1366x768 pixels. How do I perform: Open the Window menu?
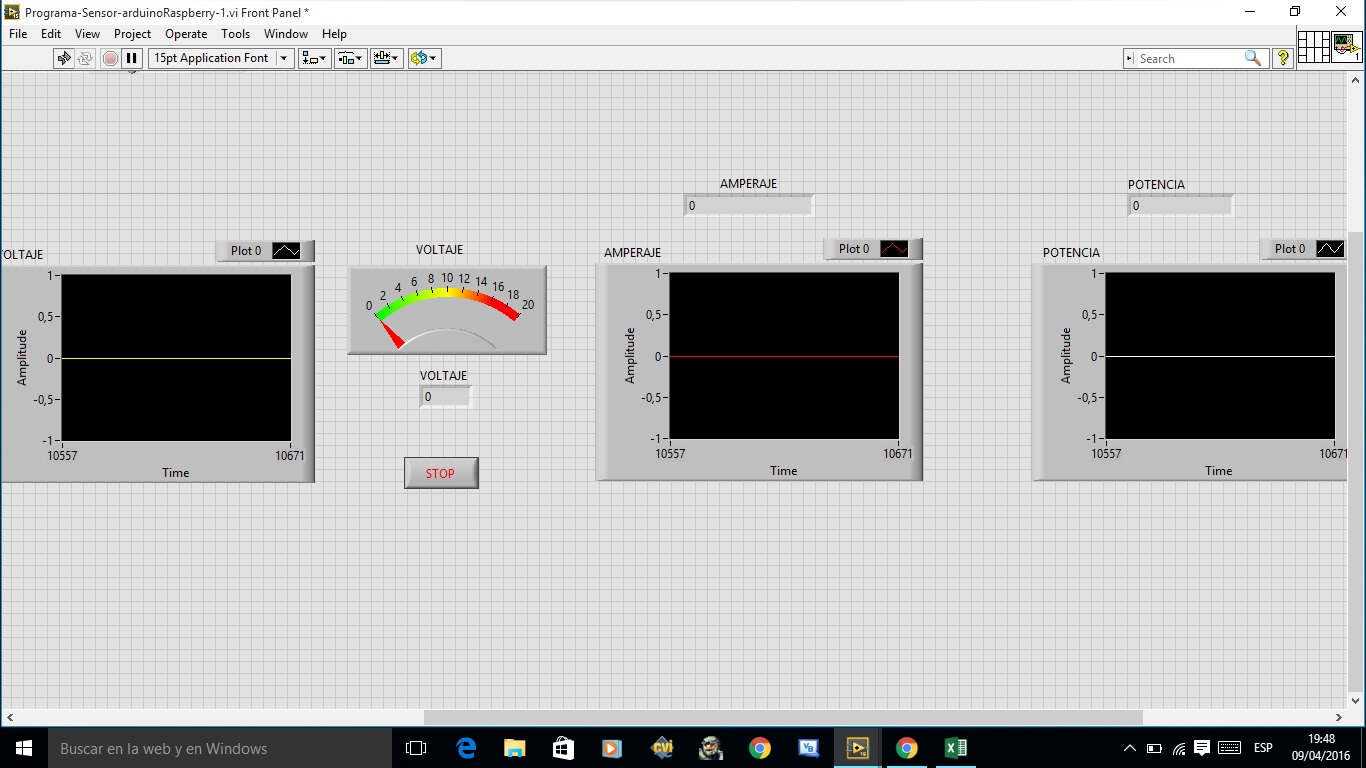coord(286,34)
